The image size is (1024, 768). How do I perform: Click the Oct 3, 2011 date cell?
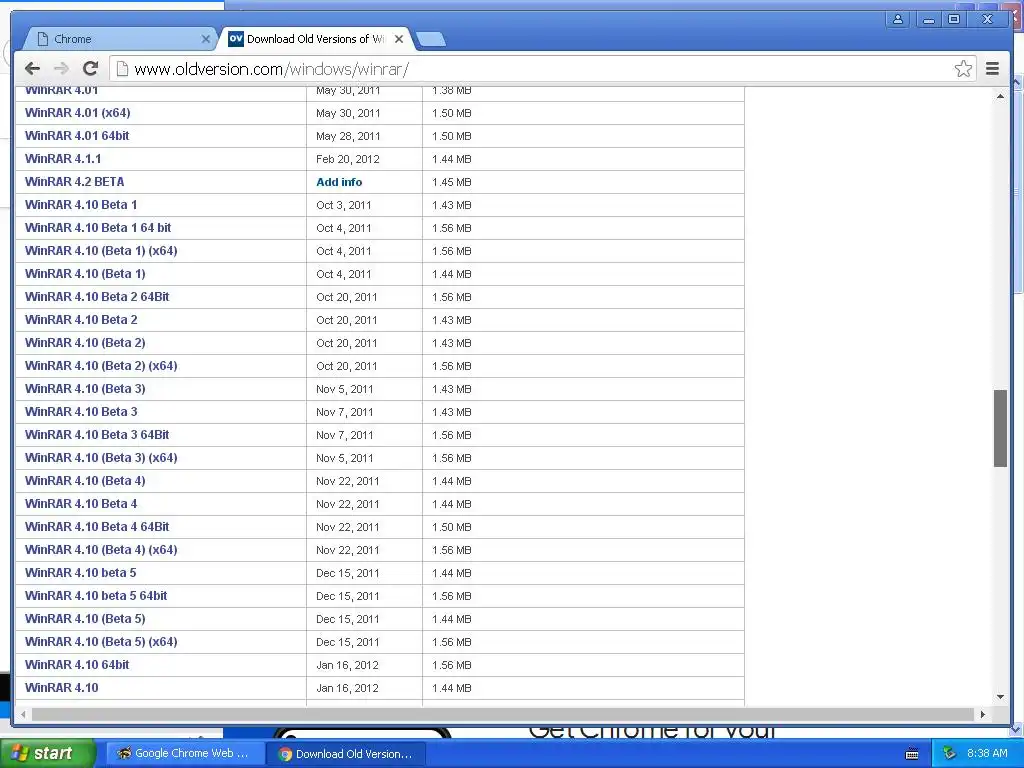tap(364, 205)
